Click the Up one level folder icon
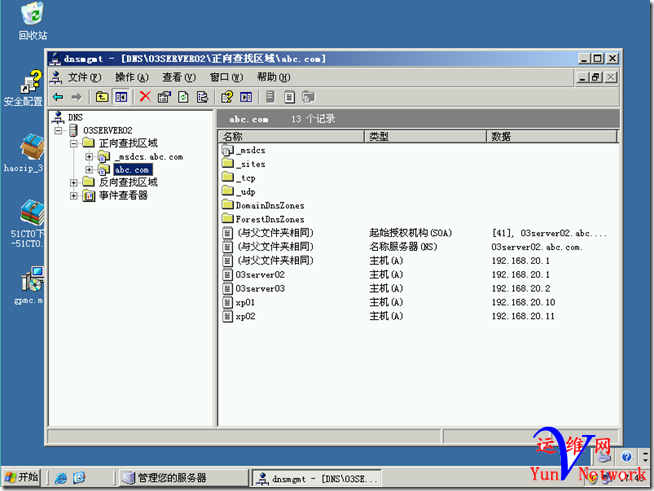Viewport: 654px width, 491px height. (102, 97)
